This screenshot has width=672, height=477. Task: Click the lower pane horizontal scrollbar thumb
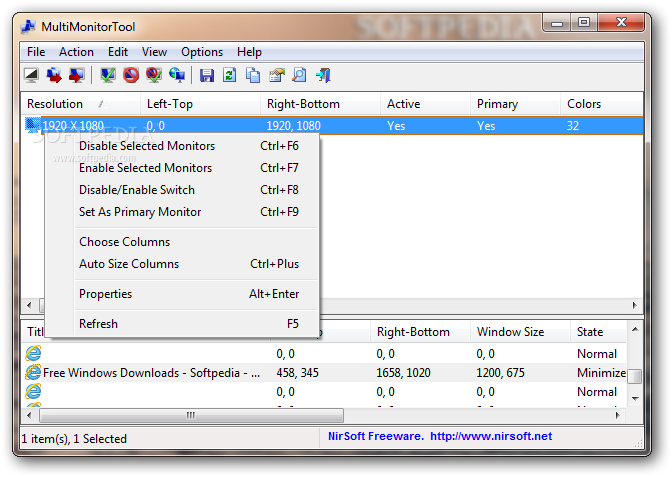(191, 415)
